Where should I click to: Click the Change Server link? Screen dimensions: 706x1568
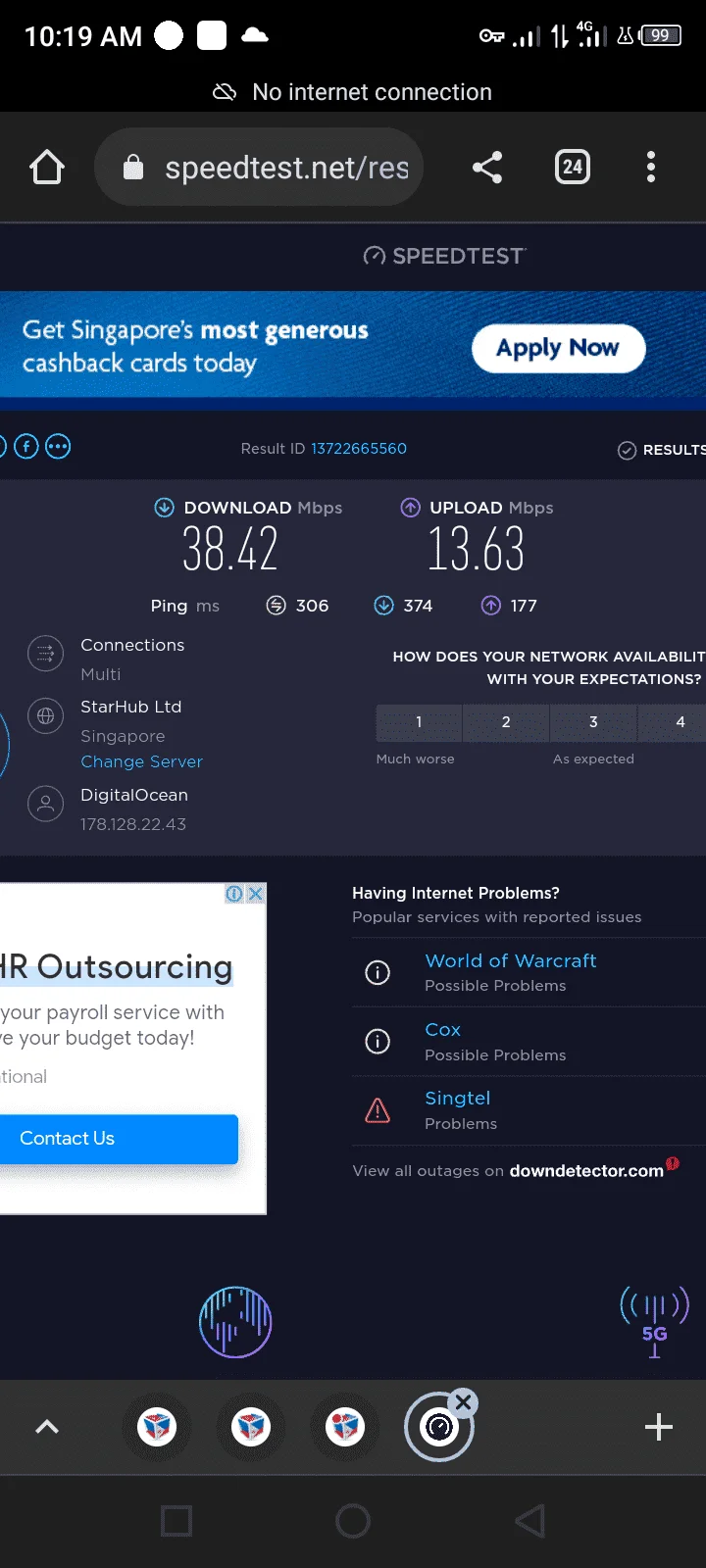(141, 761)
